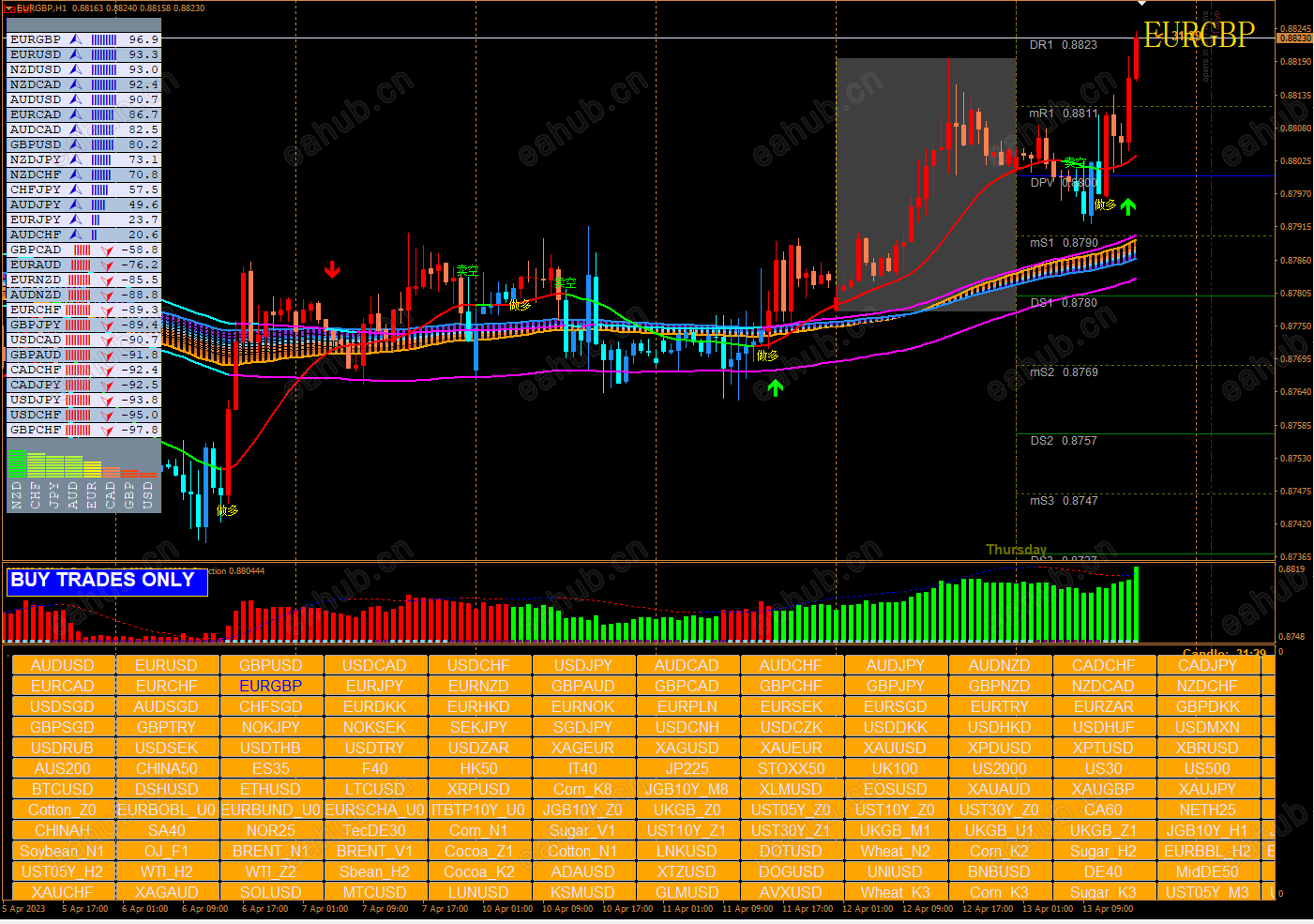Select the XAUUSD gold symbol button

pos(896,748)
